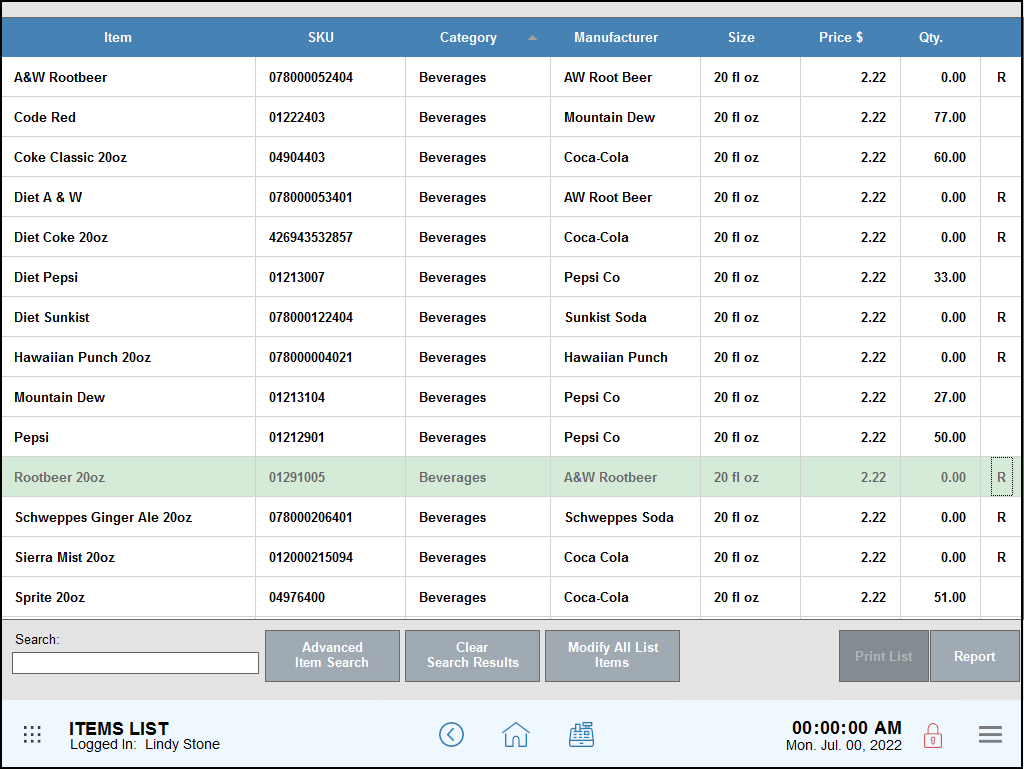Click the R flag on A&W Rootbeer row
The width and height of the screenshot is (1024, 769).
point(1001,77)
